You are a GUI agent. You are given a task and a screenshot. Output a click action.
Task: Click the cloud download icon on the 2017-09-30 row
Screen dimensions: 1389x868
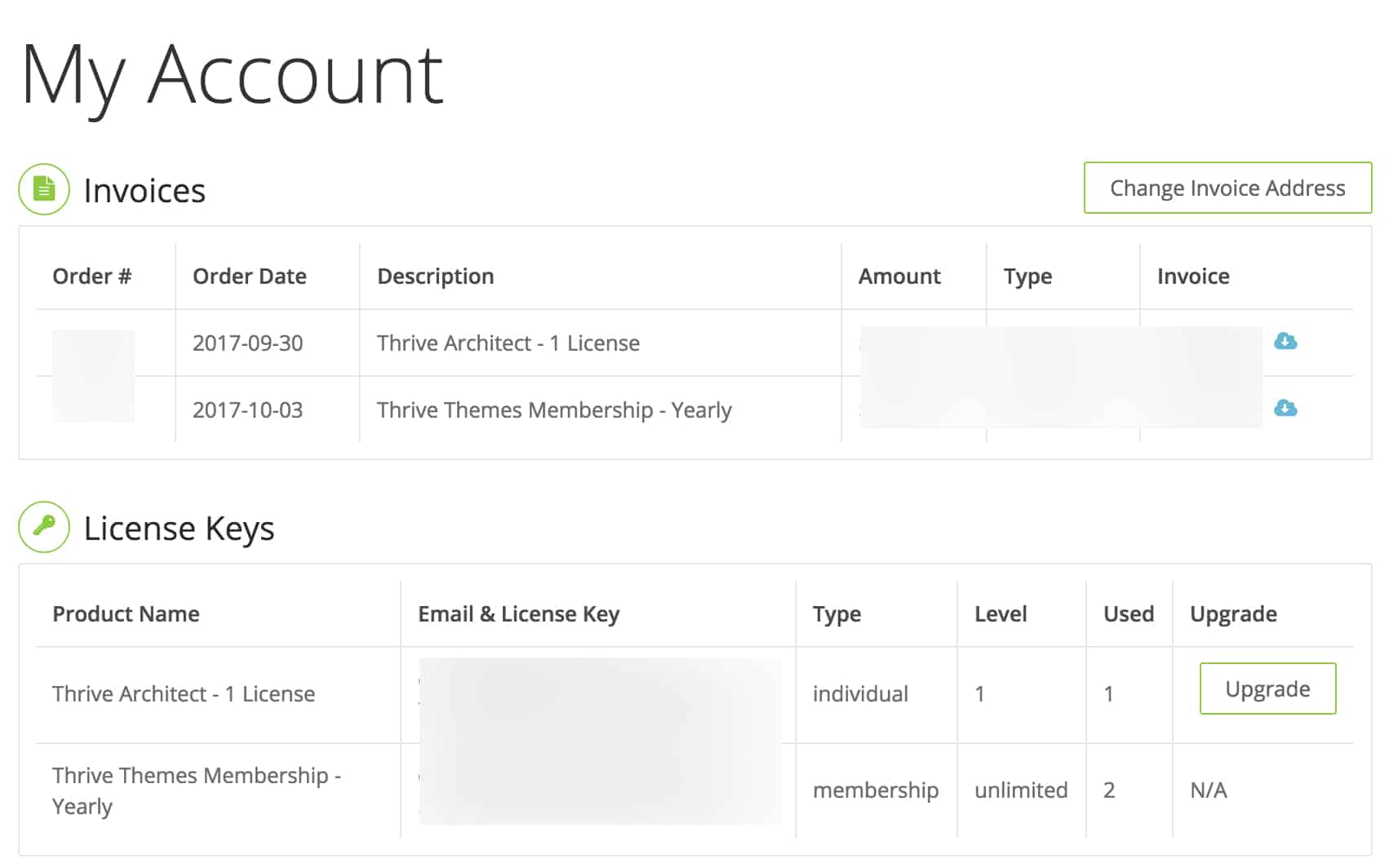pyautogui.click(x=1286, y=343)
